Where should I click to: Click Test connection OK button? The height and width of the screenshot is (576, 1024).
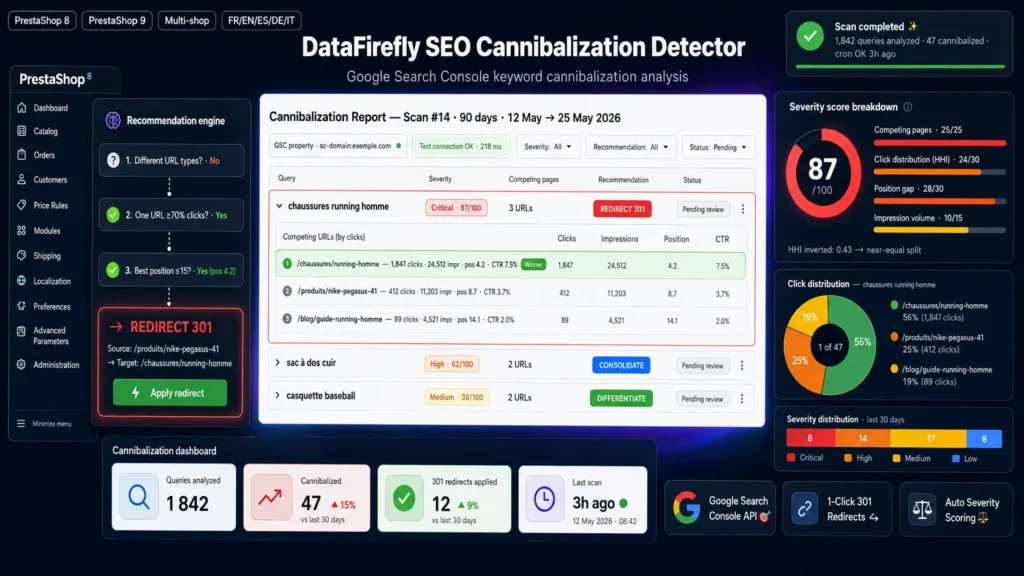(460, 146)
